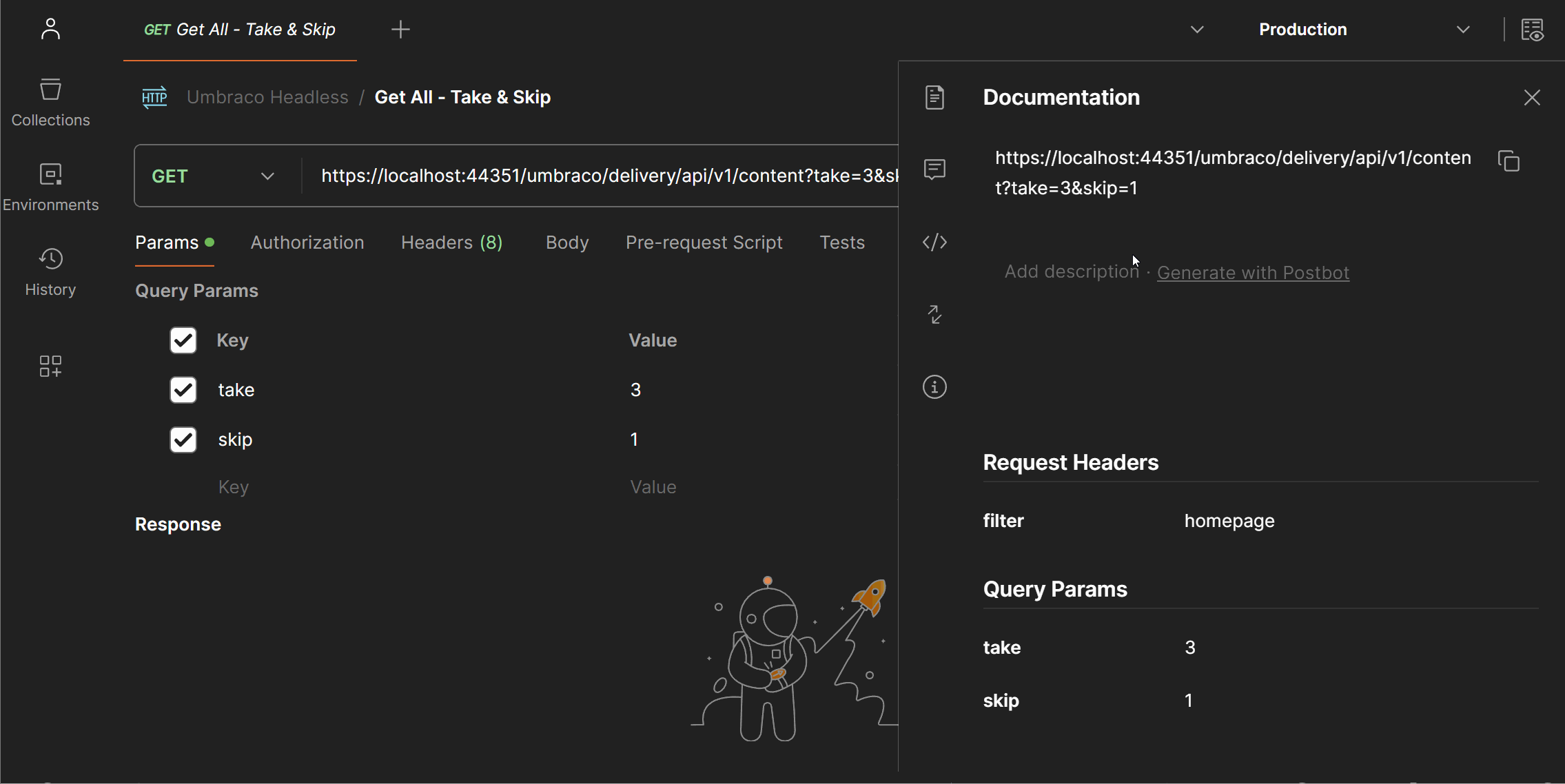The height and width of the screenshot is (784, 1565).
Task: Click the request URL input field
Action: [x=600, y=176]
